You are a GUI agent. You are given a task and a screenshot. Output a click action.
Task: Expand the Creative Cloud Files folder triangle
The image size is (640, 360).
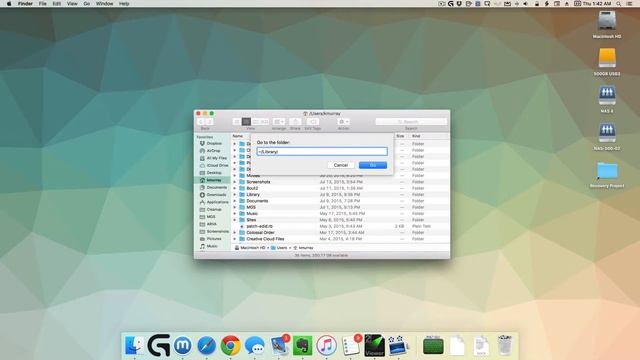pyautogui.click(x=235, y=239)
